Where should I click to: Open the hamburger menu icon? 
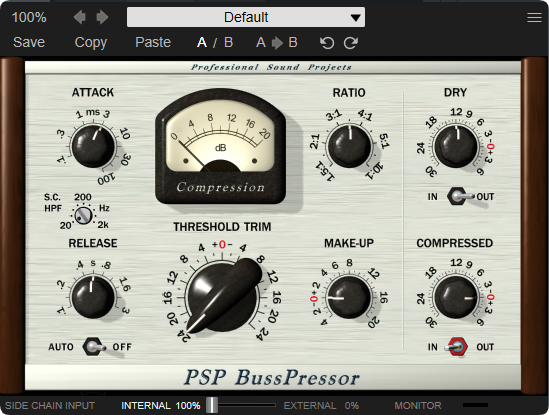point(534,17)
